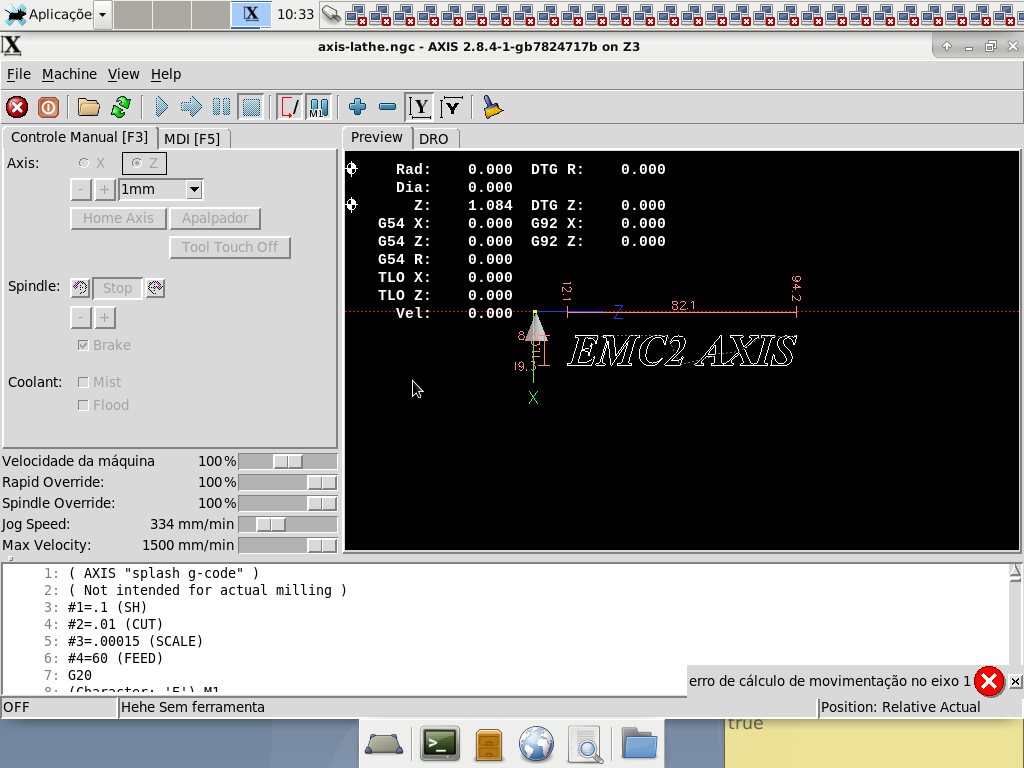Click the G-code listing scrollbar
This screenshot has width=1024, height=768.
1015,628
